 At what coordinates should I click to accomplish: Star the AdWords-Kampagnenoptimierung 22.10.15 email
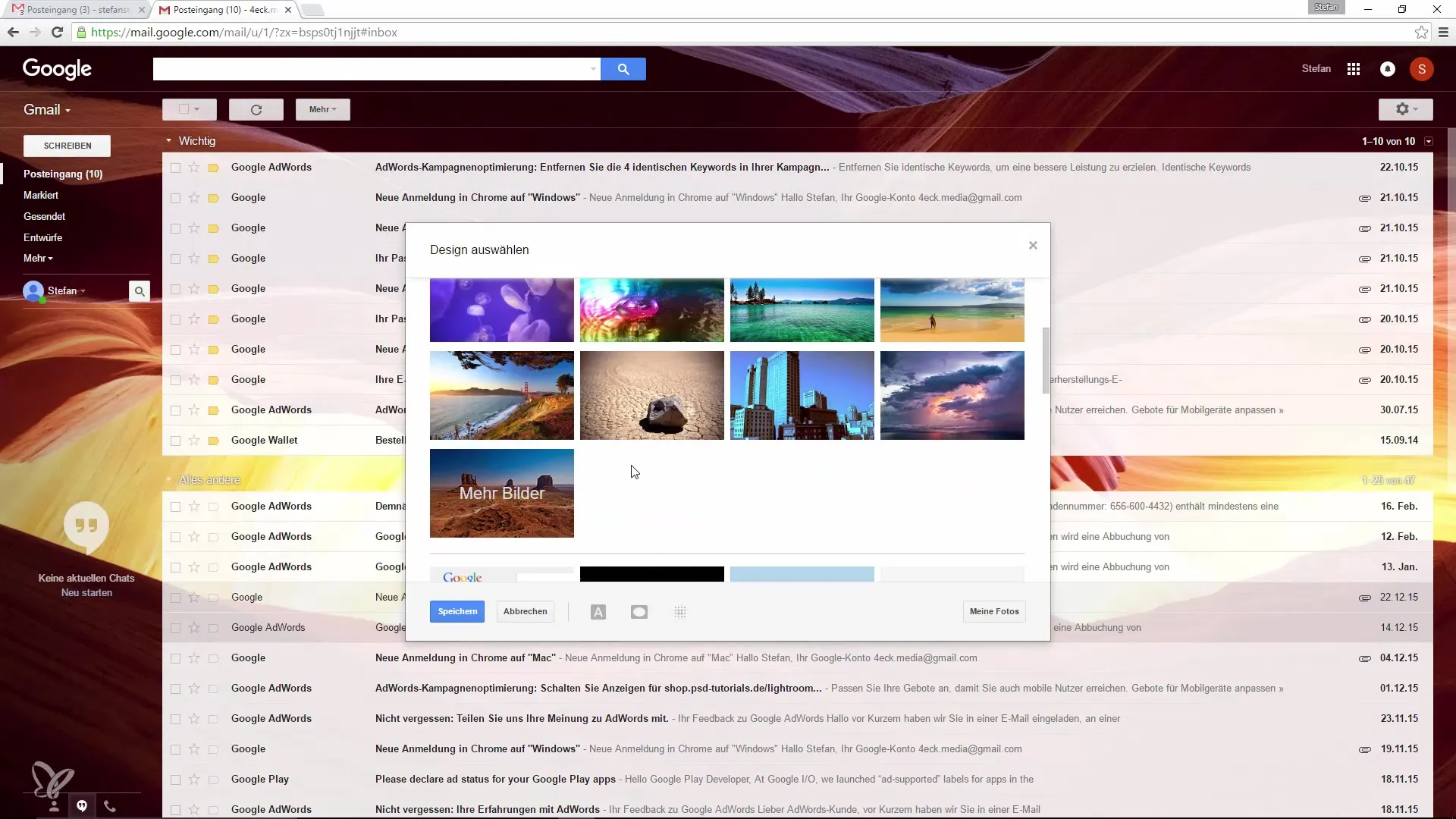click(194, 168)
